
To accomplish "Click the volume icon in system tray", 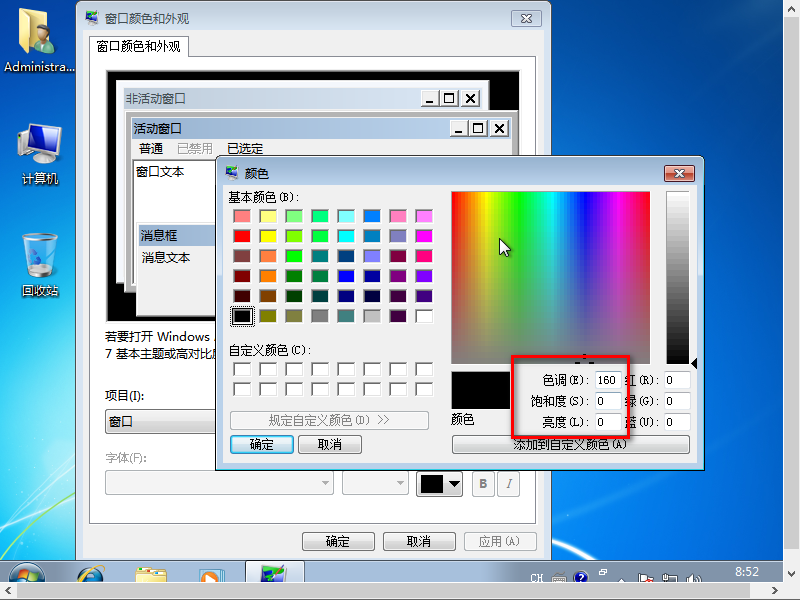I will click(693, 578).
